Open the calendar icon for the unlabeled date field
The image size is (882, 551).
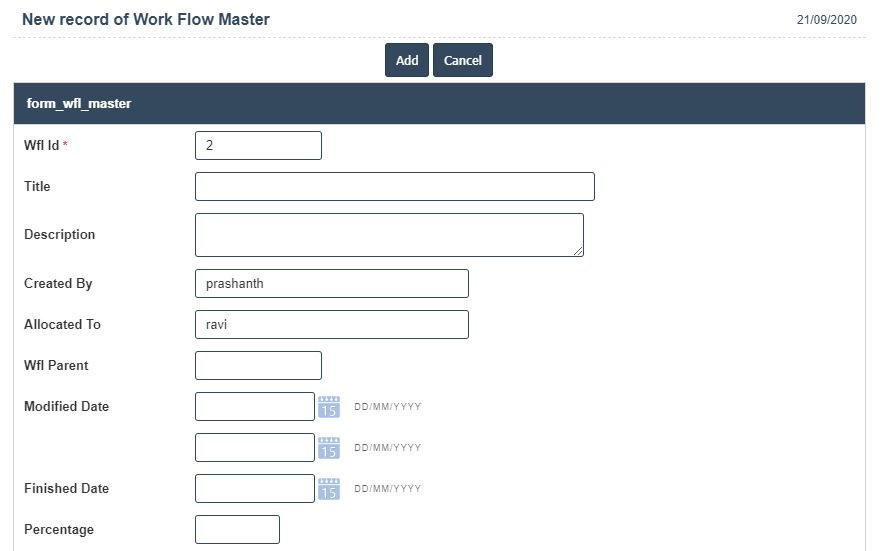[329, 448]
